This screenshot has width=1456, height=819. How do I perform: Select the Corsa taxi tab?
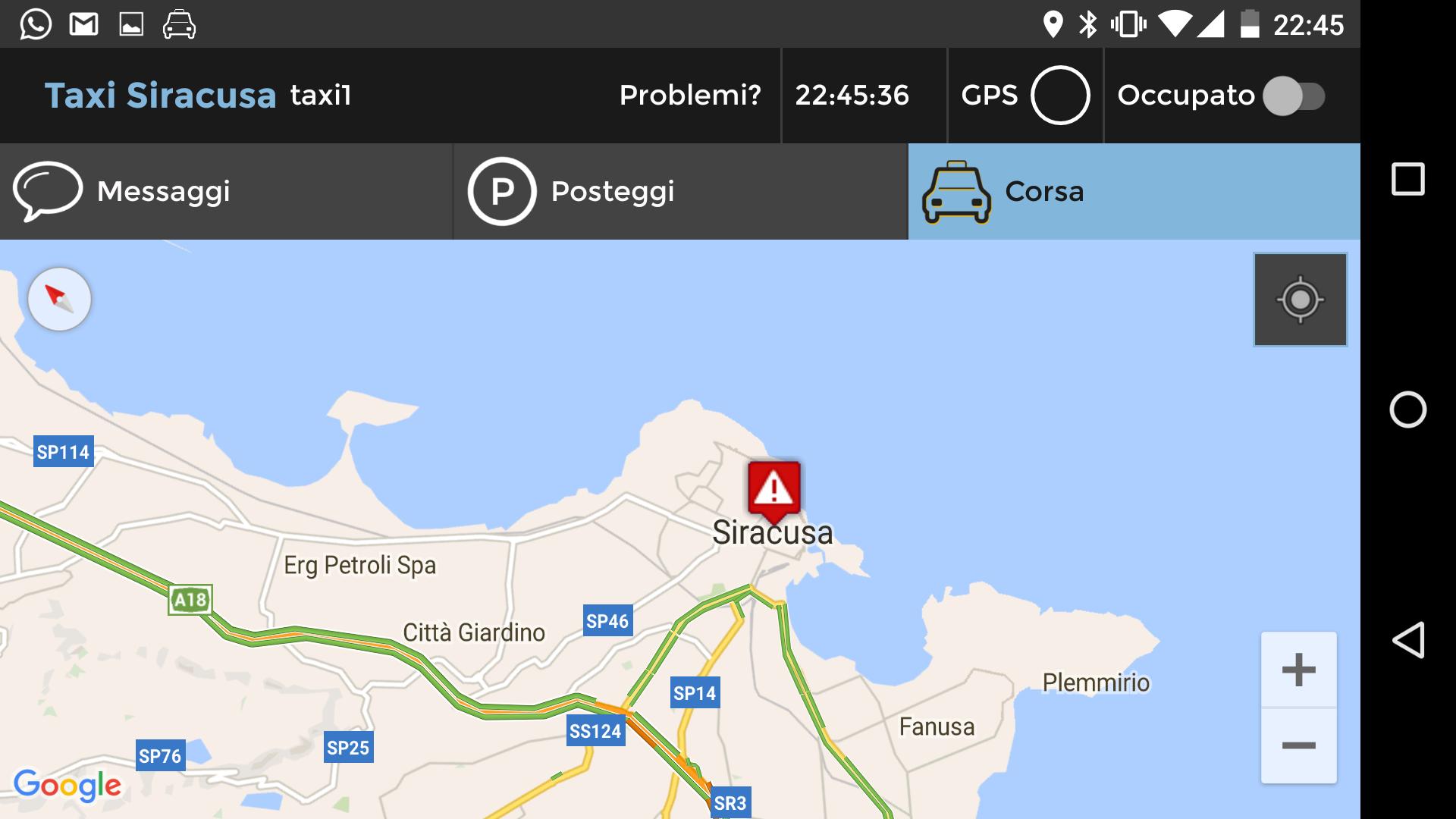(1134, 192)
